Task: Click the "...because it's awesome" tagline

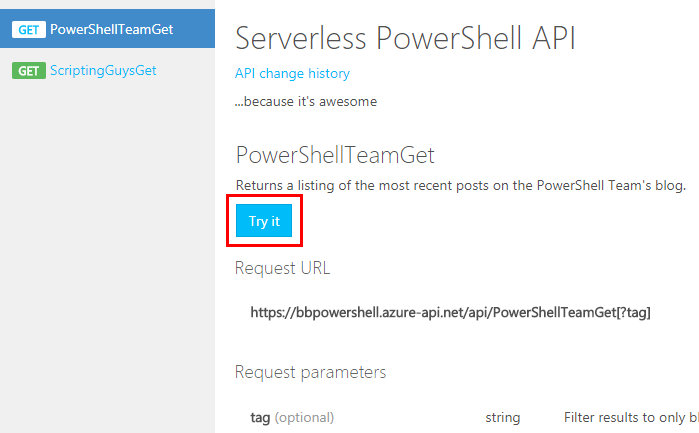Action: coord(306,101)
